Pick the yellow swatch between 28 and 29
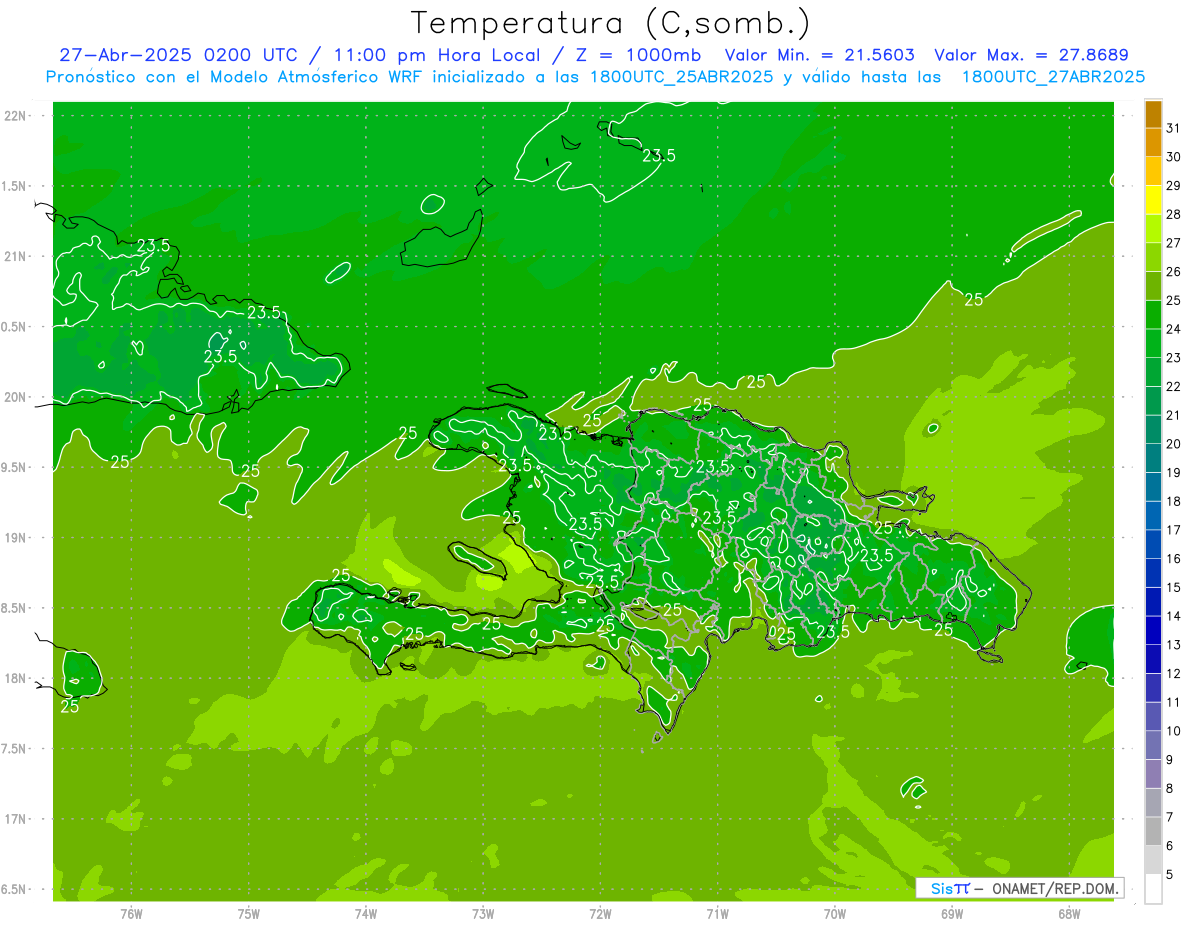 pyautogui.click(x=1153, y=200)
